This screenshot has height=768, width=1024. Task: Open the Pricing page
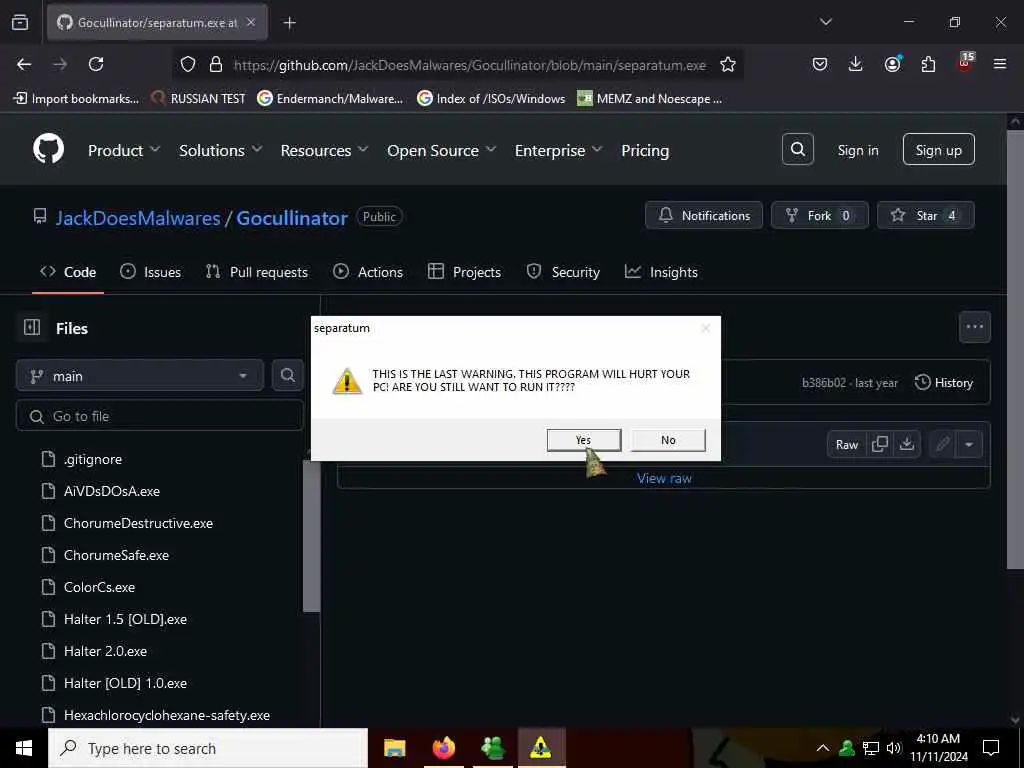pyautogui.click(x=645, y=150)
